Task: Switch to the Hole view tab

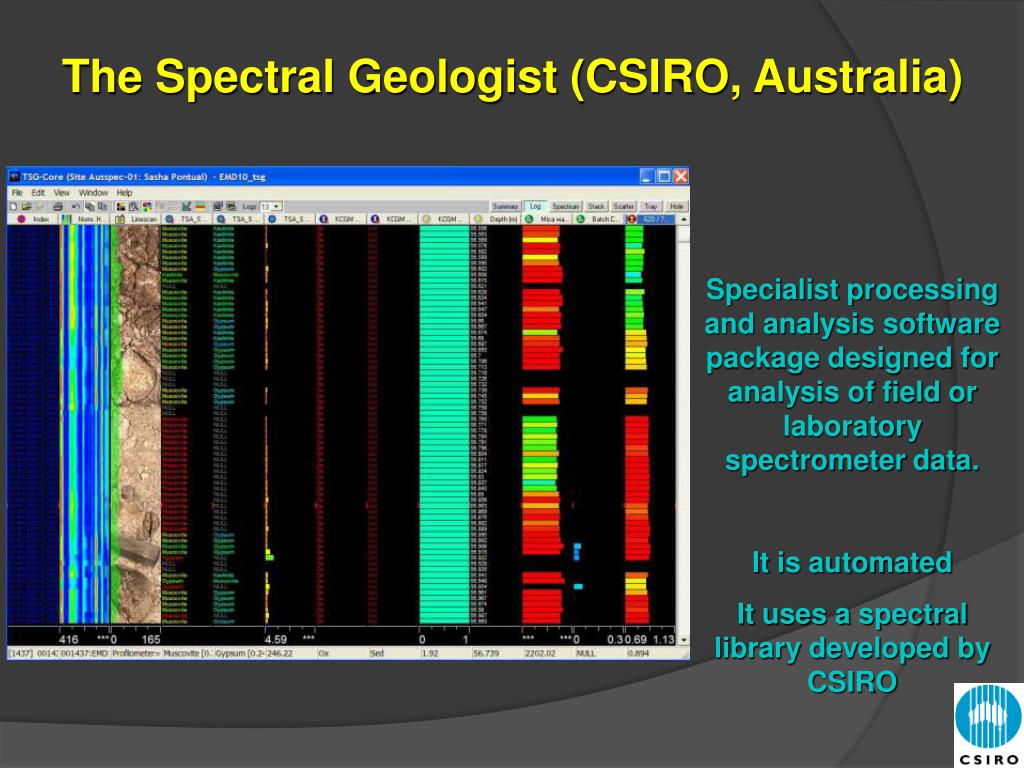Action: (x=677, y=206)
